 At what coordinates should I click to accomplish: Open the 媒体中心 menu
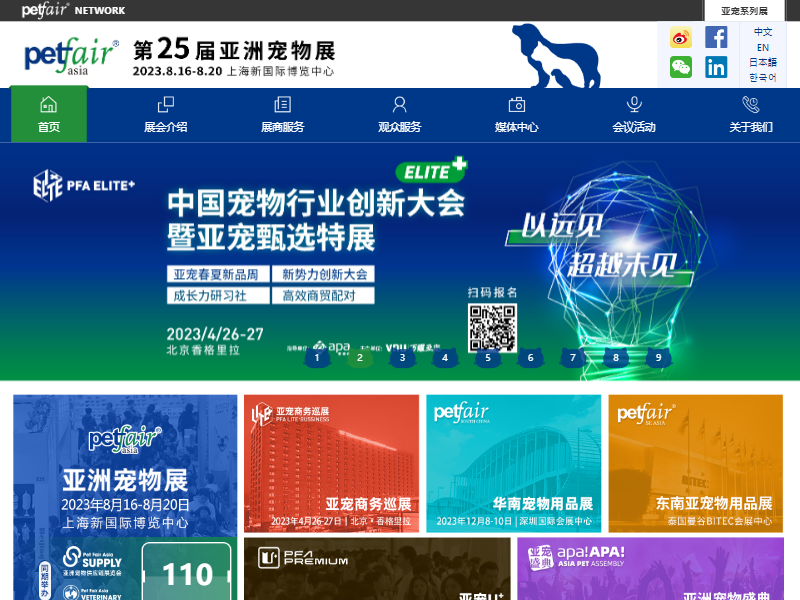click(517, 127)
